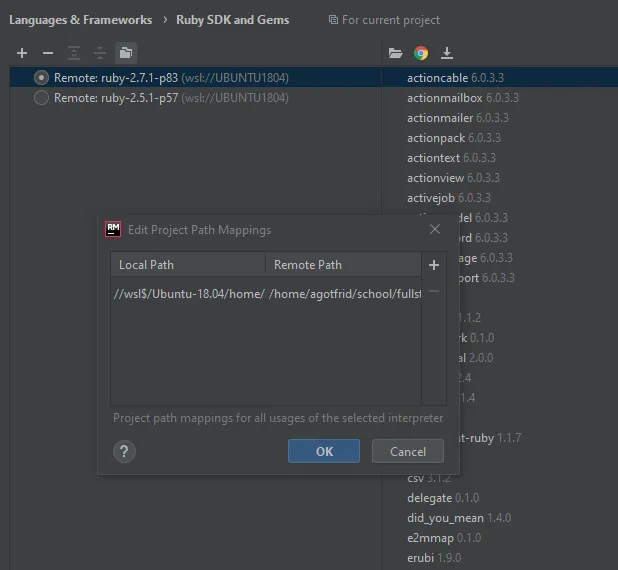Click the download gems icon
The image size is (618, 570).
(447, 53)
